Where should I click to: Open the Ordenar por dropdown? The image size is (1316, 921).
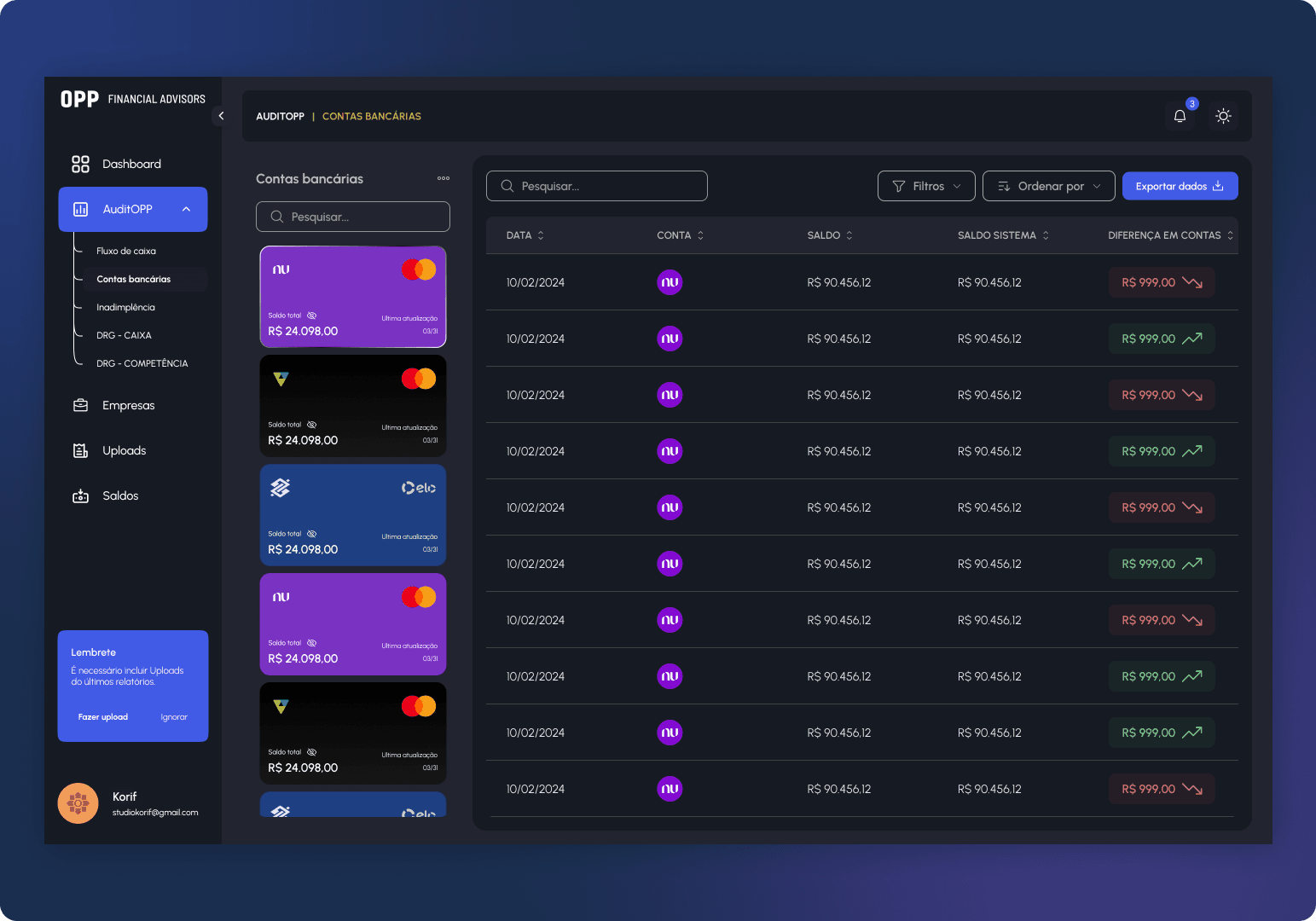point(1049,186)
